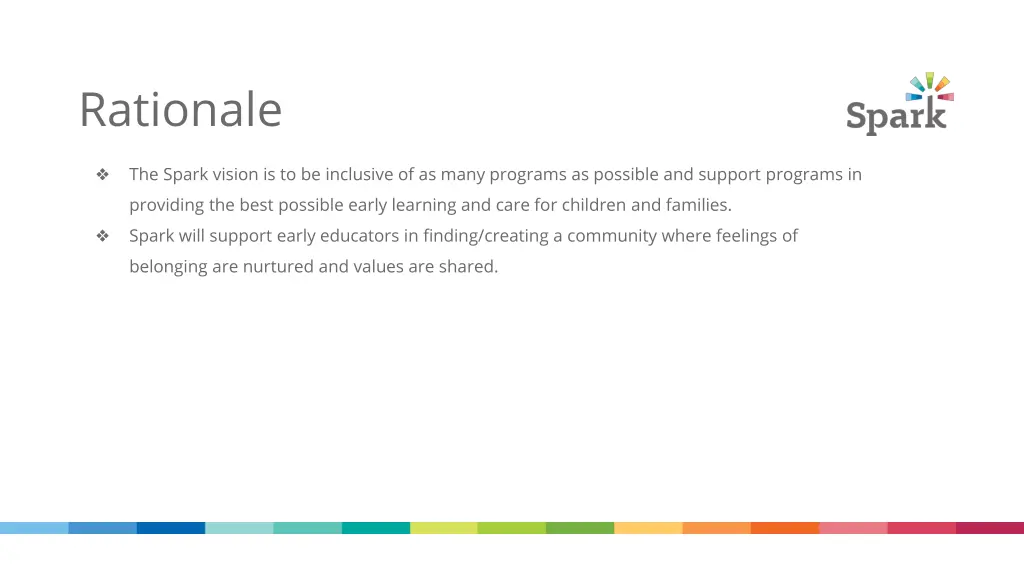Click the Rationale slide title
Viewport: 1024px width, 576px height.
point(181,109)
